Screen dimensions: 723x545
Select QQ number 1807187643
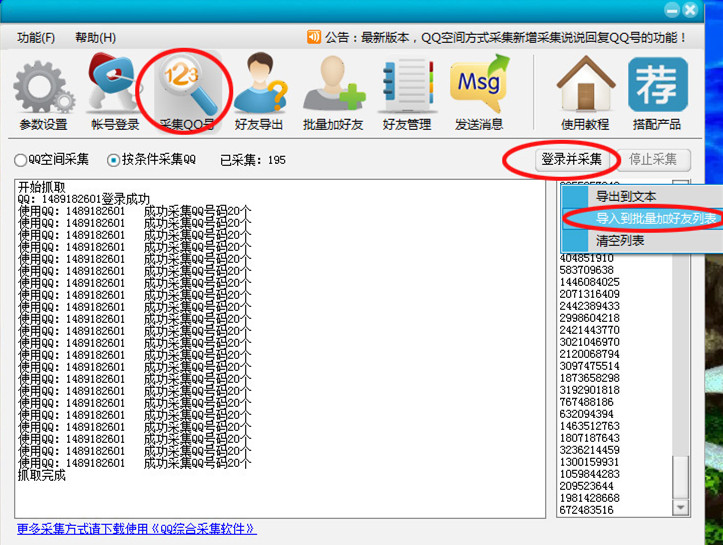tap(589, 438)
